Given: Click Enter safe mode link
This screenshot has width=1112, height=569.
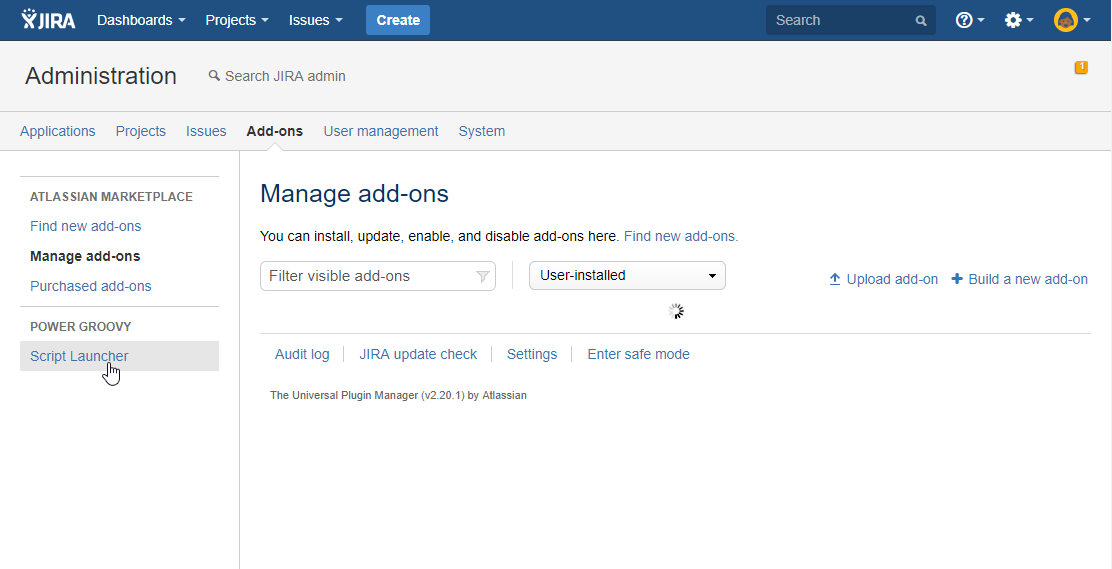Looking at the screenshot, I should pyautogui.click(x=638, y=354).
